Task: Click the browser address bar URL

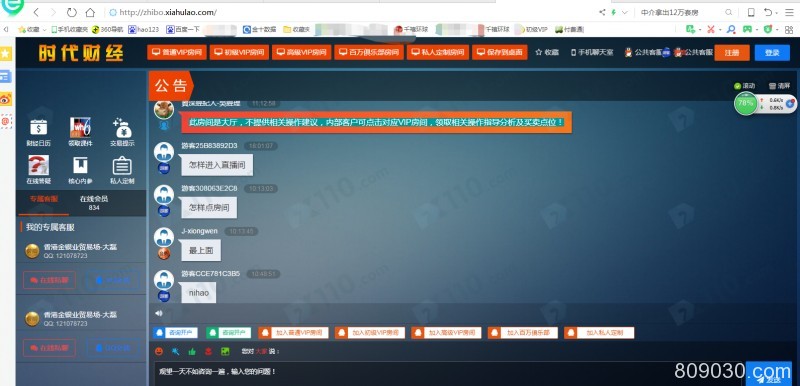Action: [168, 12]
